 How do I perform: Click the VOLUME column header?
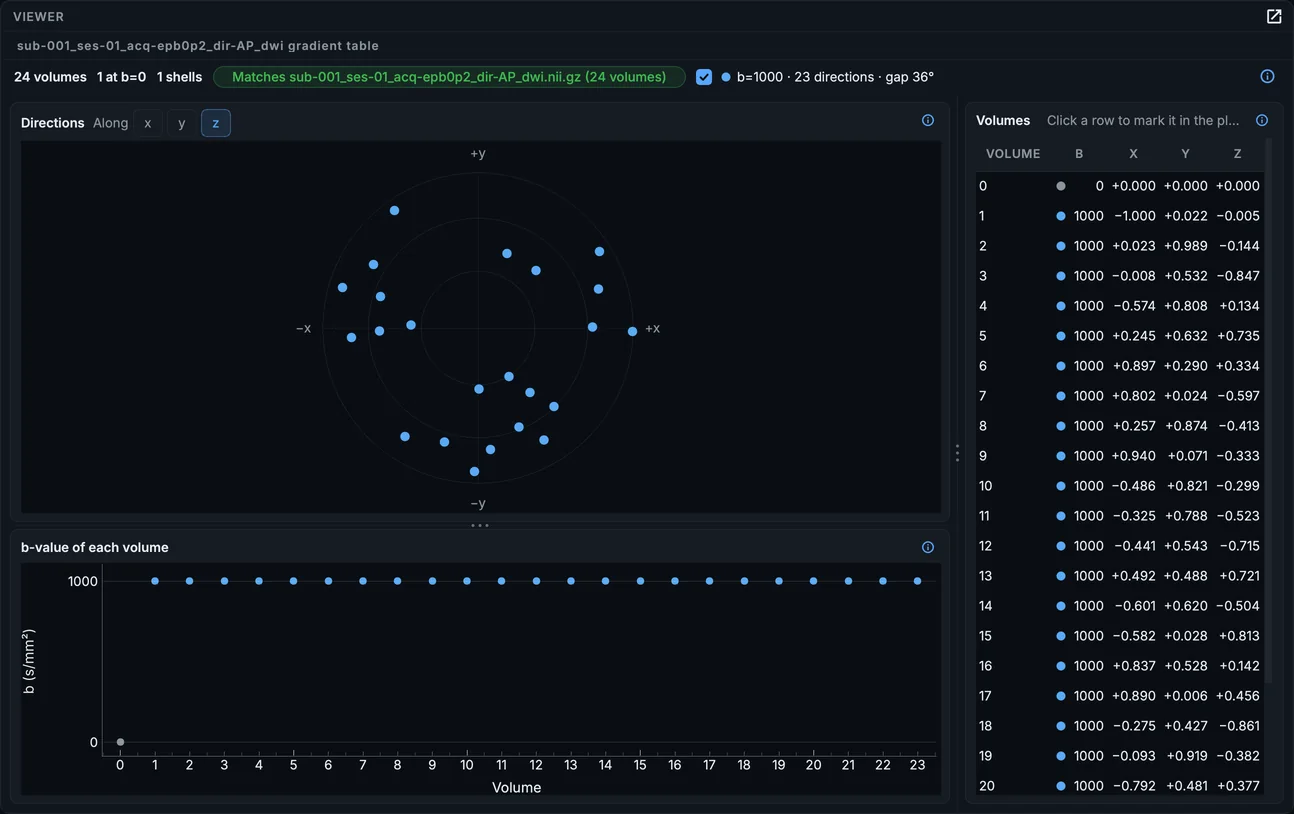[x=1013, y=154]
